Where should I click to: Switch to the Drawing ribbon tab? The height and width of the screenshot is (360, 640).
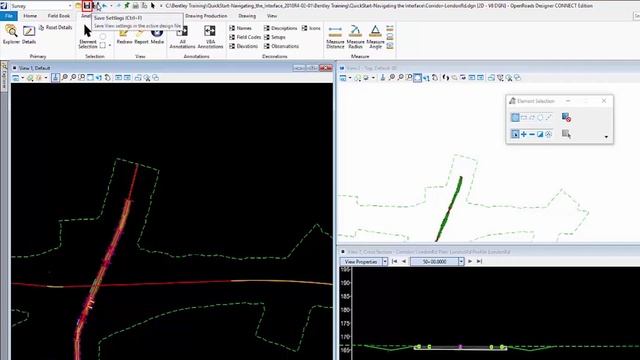[x=247, y=16]
